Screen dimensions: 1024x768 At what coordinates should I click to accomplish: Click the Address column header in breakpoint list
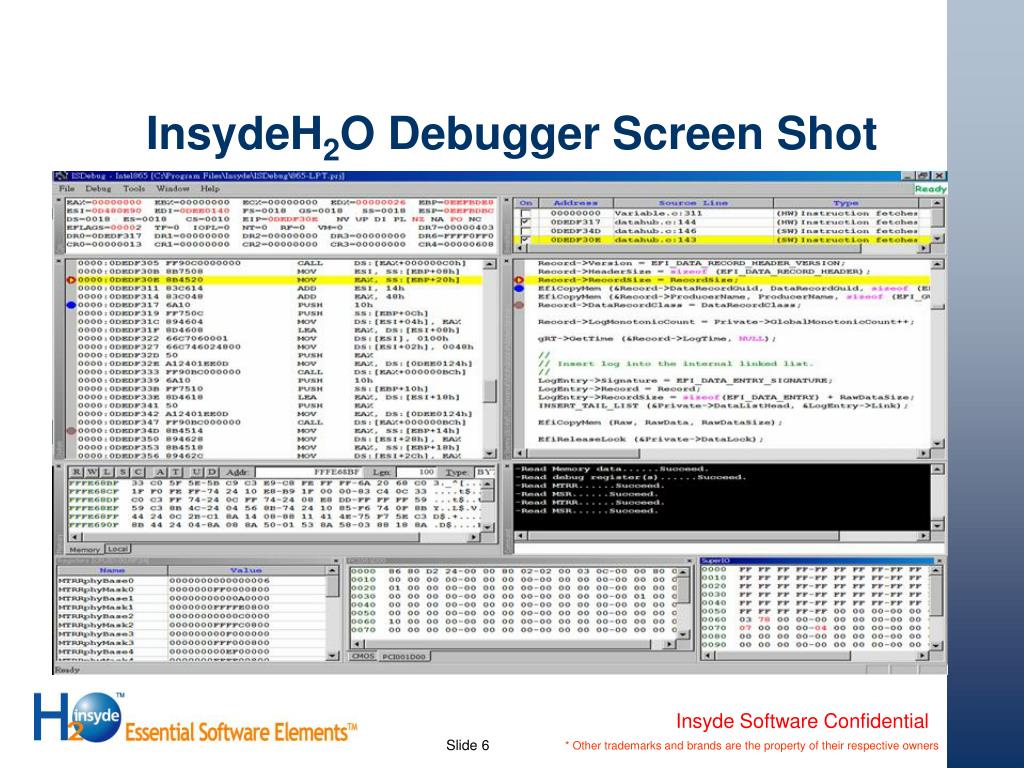click(x=575, y=203)
